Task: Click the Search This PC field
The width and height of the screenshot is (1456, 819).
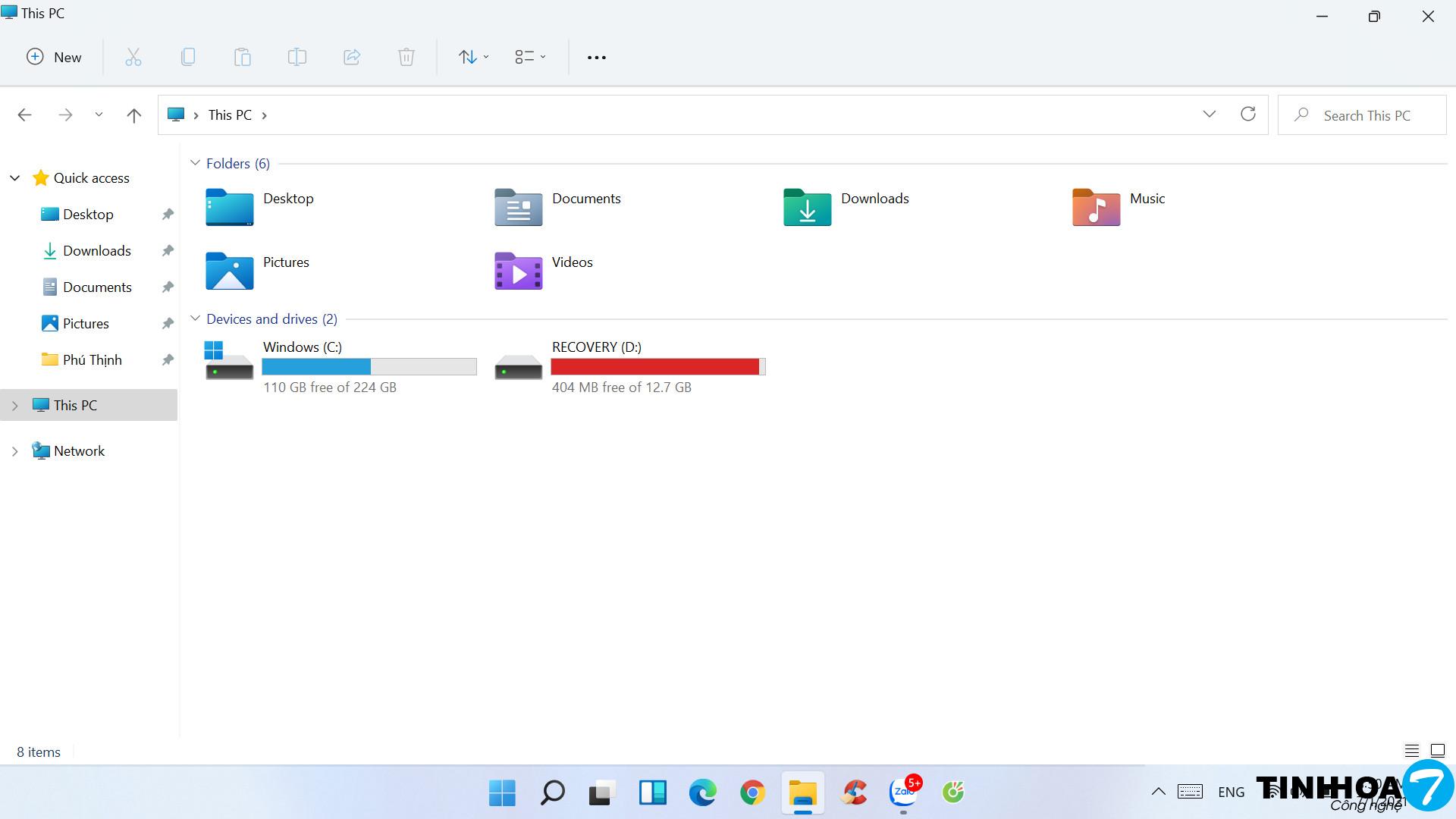Action: point(1367,115)
